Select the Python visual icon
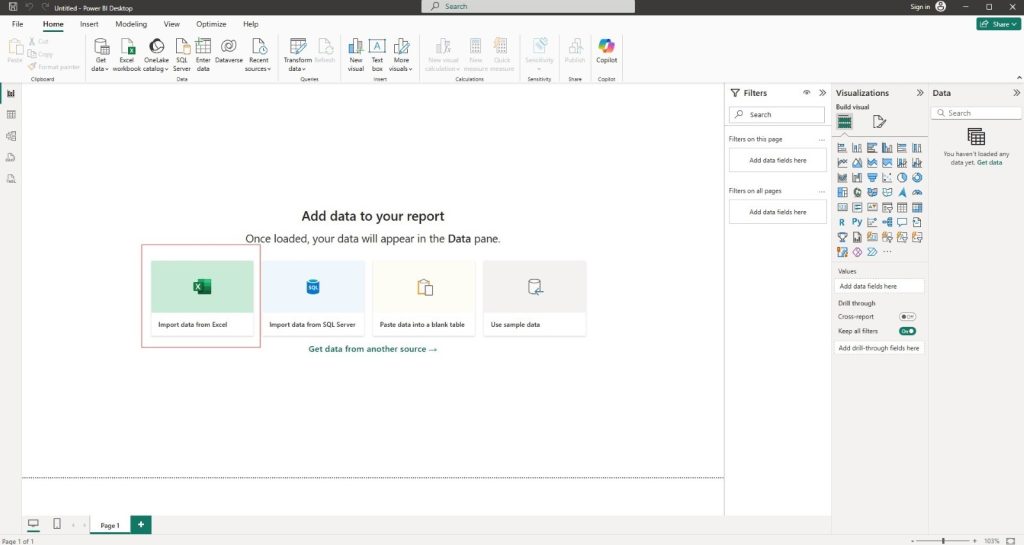Viewport: 1024px width, 545px height. (x=857, y=222)
